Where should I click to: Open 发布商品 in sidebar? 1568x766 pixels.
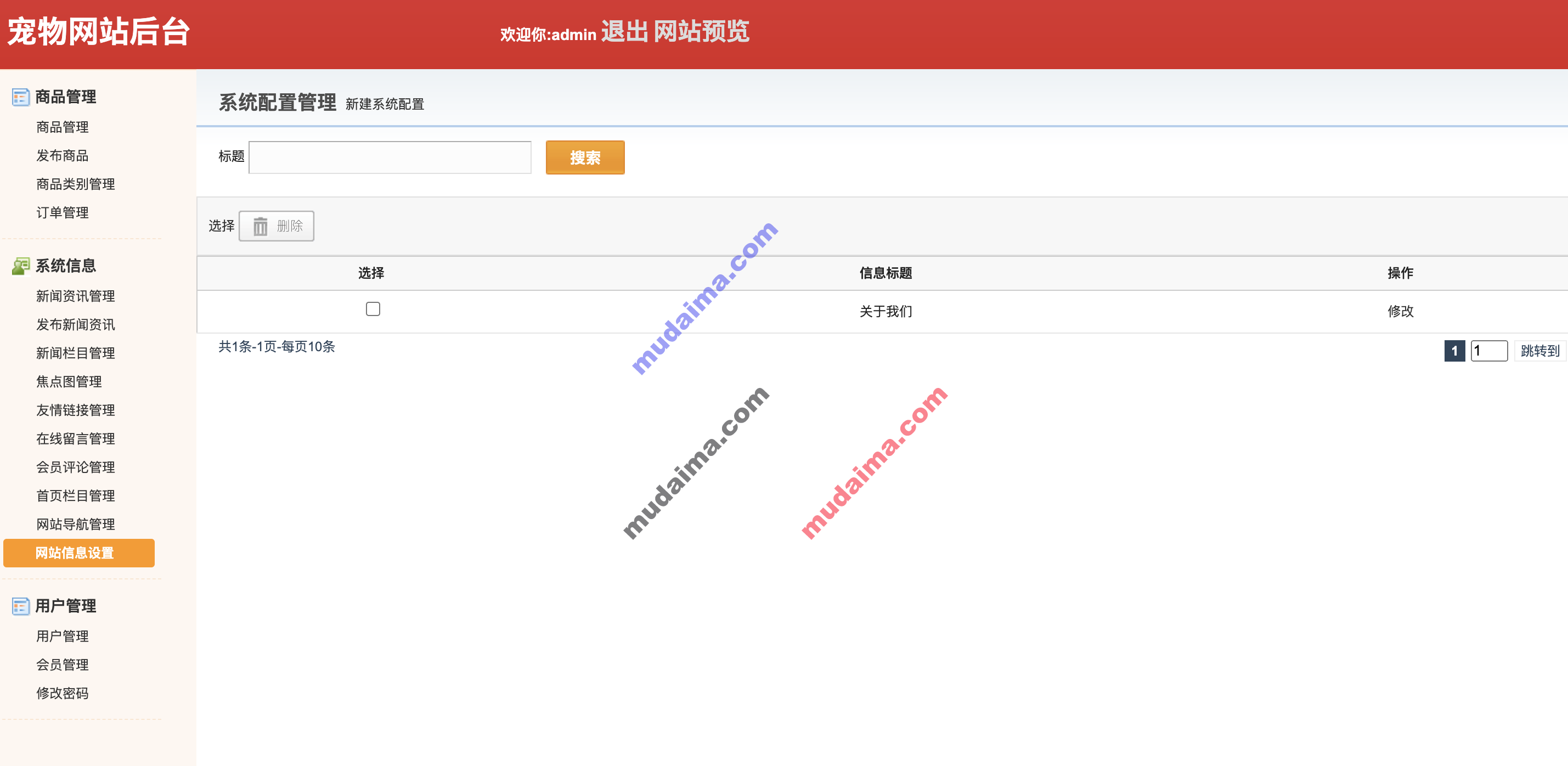[x=62, y=156]
